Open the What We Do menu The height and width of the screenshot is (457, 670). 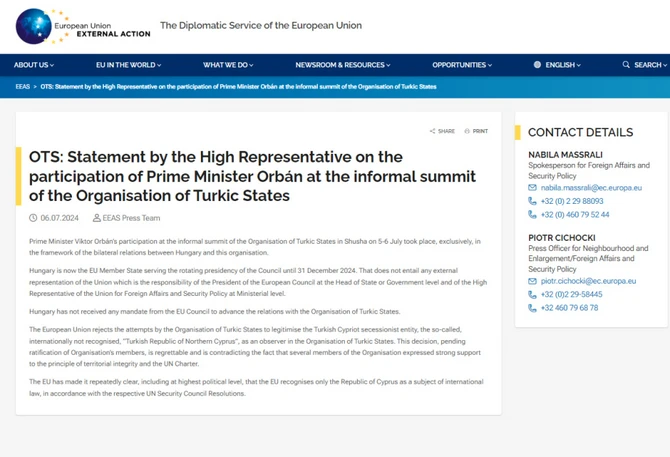pyautogui.click(x=228, y=65)
